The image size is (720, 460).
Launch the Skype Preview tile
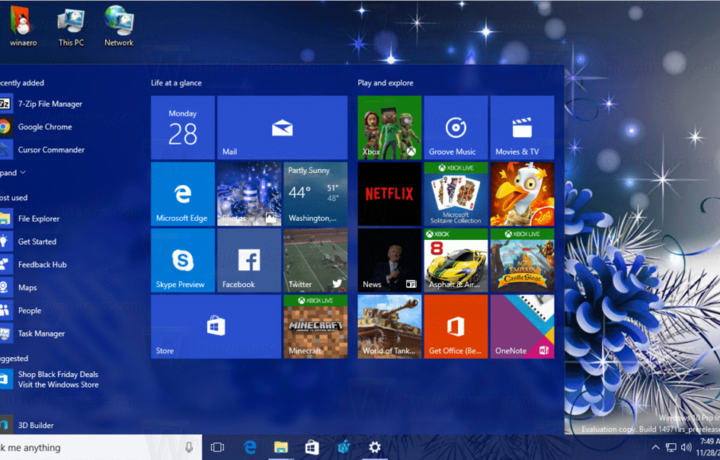(x=183, y=260)
